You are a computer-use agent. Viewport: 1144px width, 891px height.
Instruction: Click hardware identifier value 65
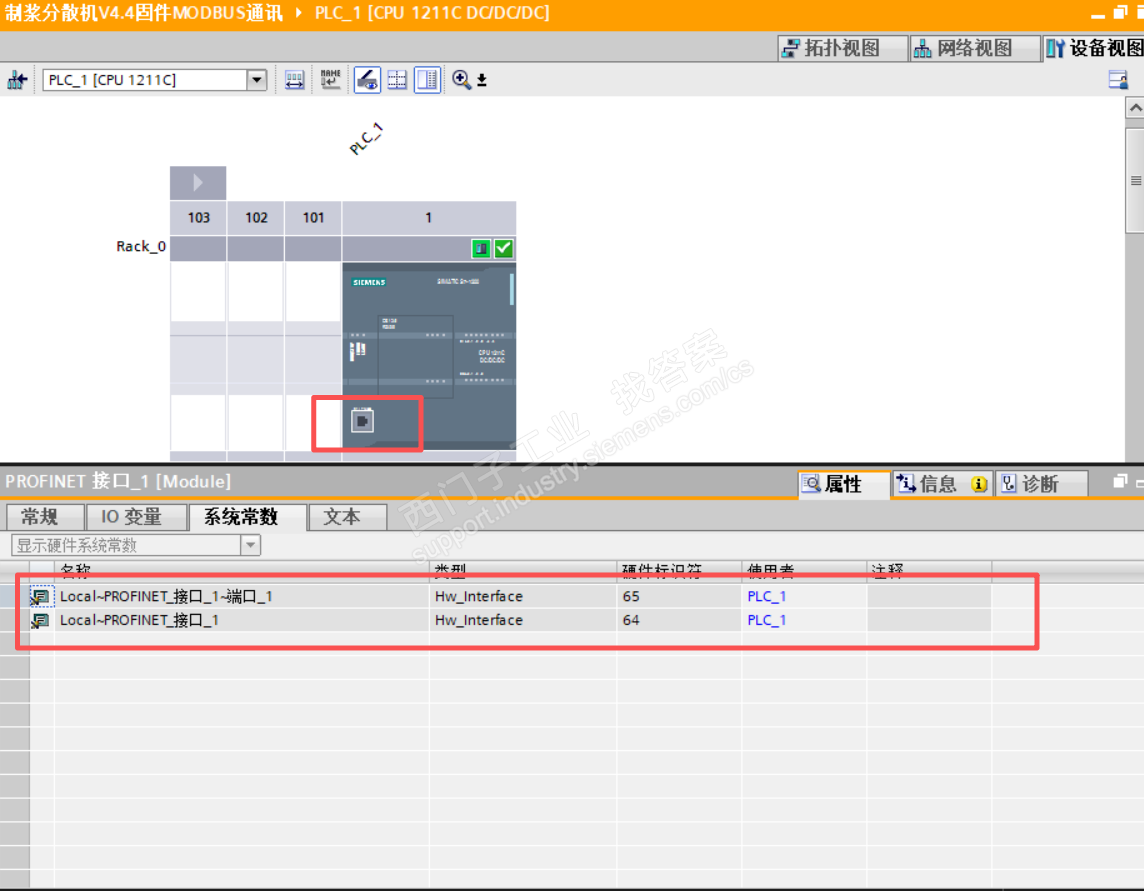631,596
